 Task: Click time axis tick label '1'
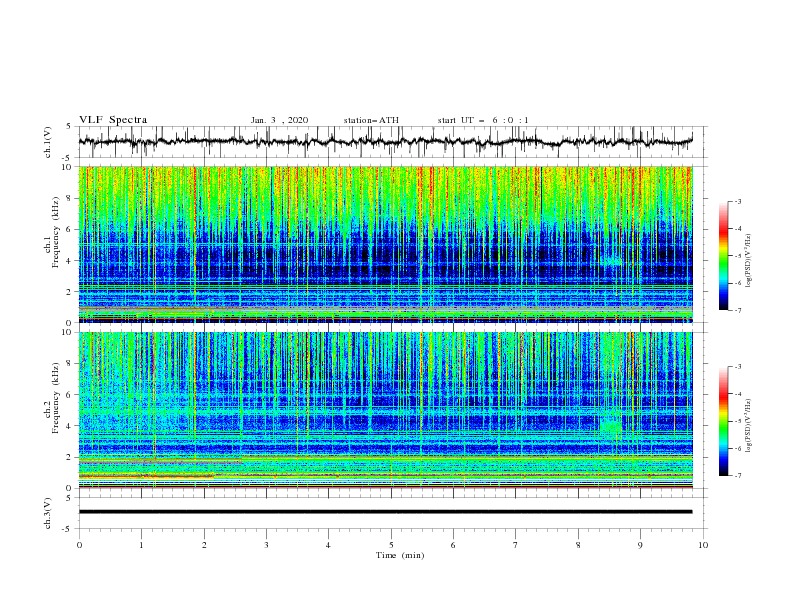pyautogui.click(x=141, y=545)
